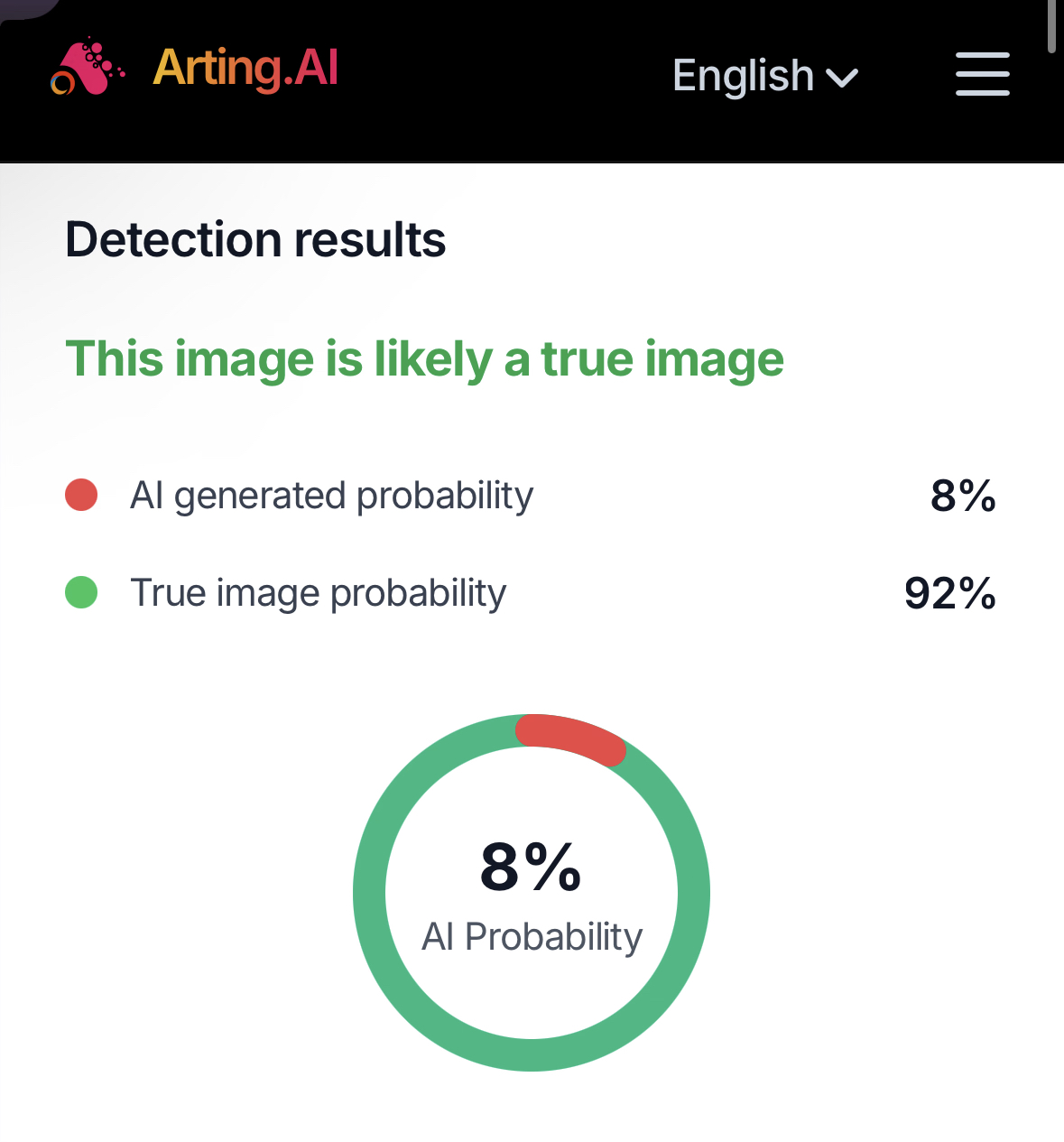Image resolution: width=1064 pixels, height=1142 pixels.
Task: Click the AI Probability caption in the chart
Action: (x=532, y=937)
